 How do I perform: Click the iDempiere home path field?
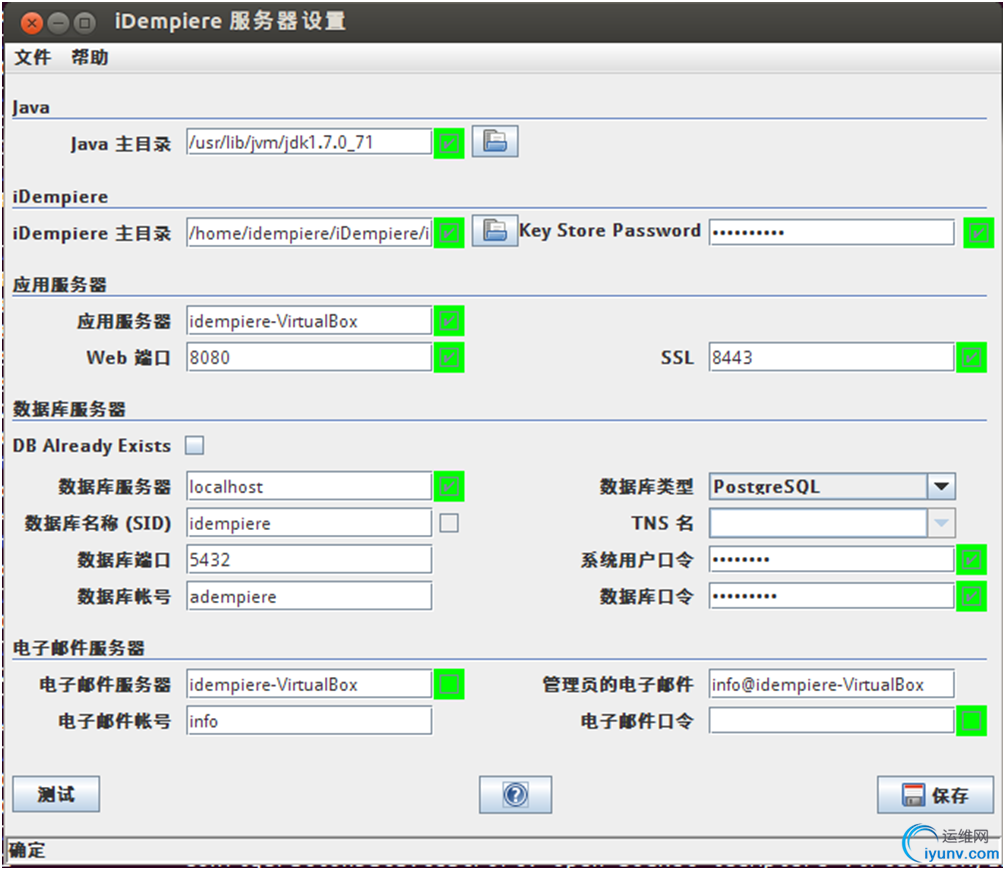pos(309,232)
